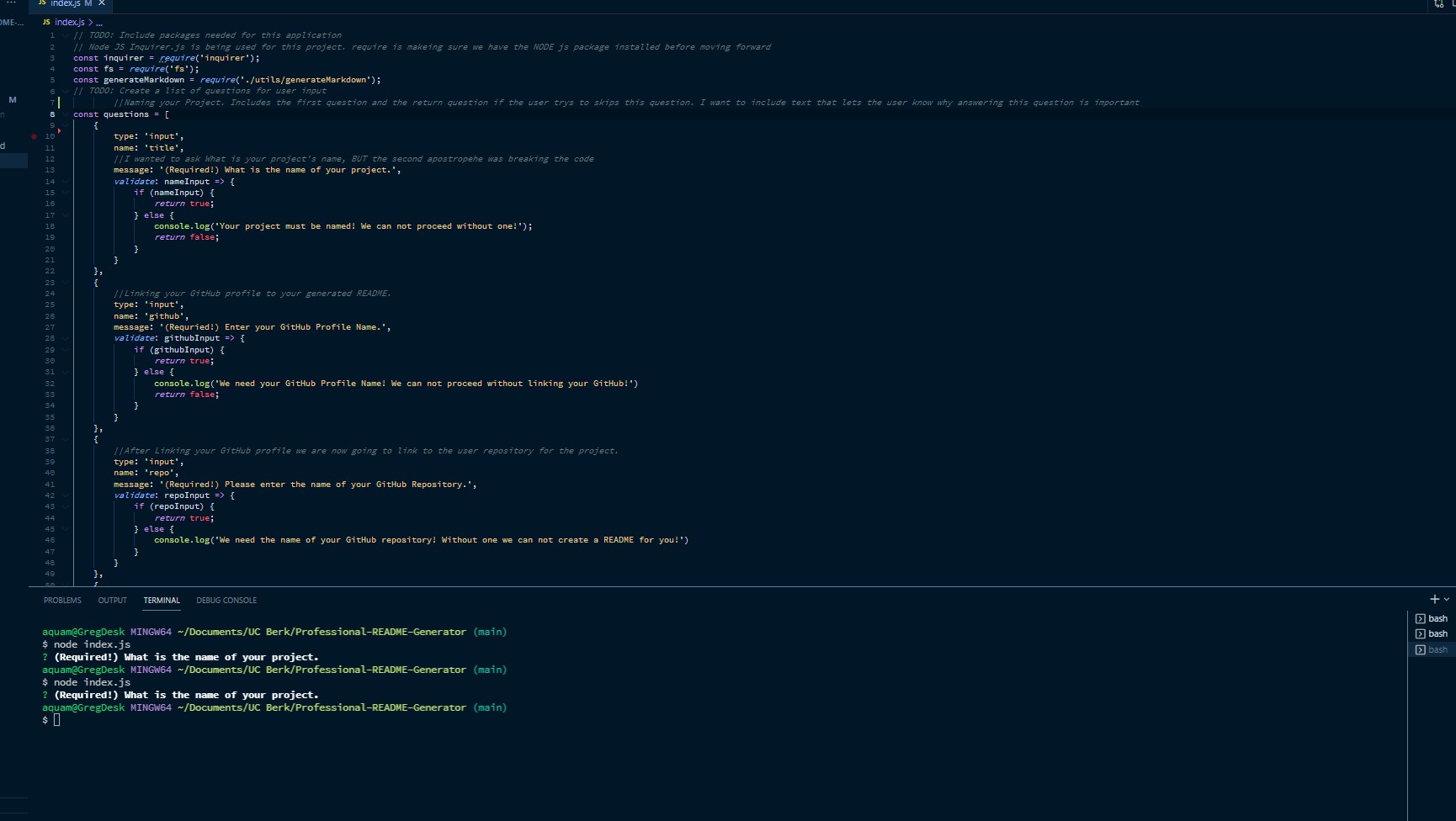Click "name: 'github'," in the code
1456x821 pixels.
tap(151, 316)
